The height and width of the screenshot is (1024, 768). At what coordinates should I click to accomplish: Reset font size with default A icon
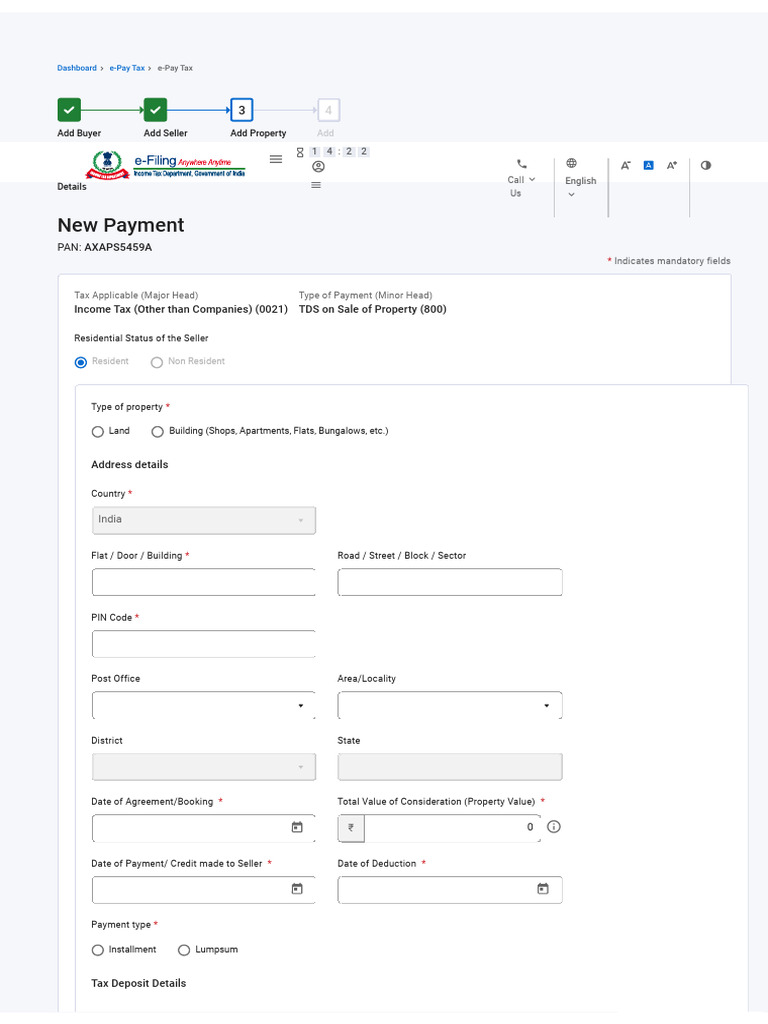coord(648,165)
